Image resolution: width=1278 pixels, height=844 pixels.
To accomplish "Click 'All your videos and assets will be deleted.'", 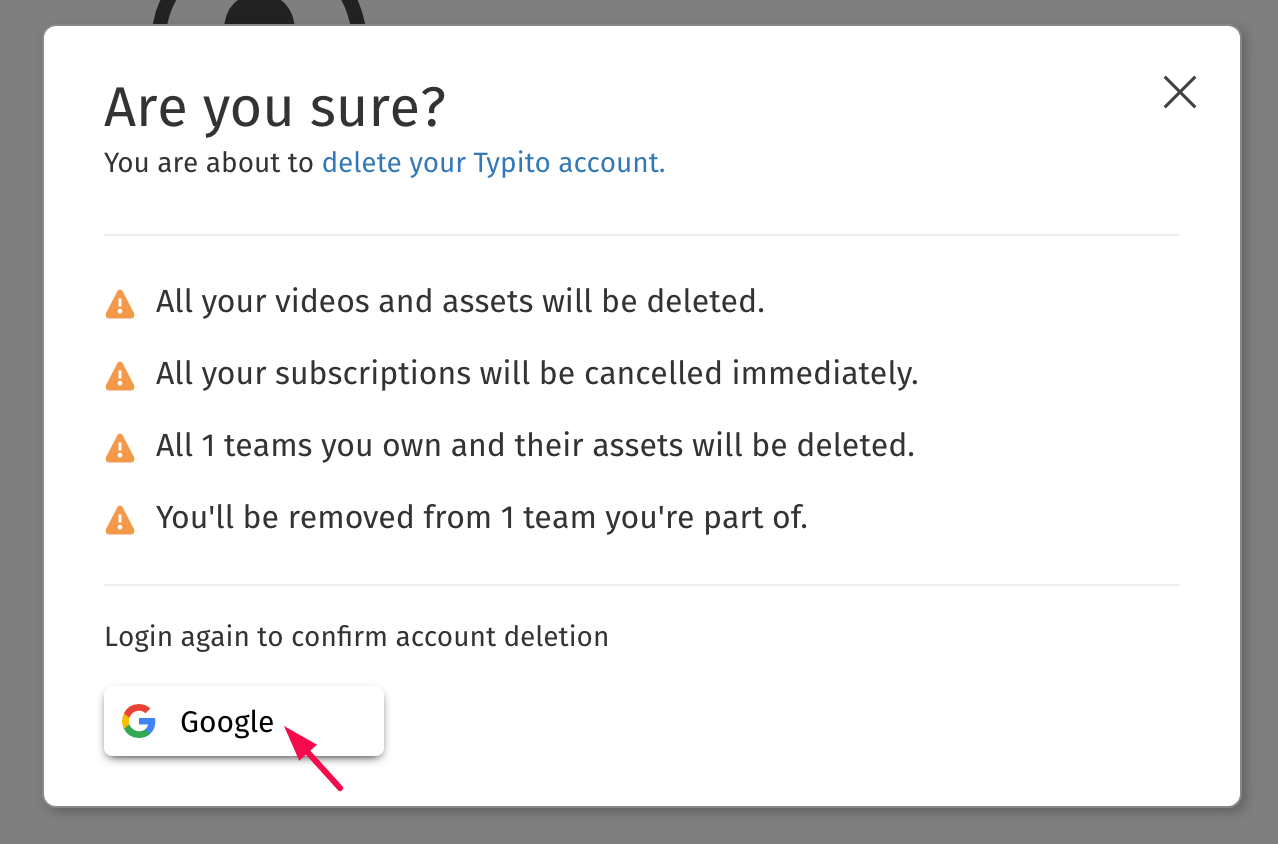I will coord(460,301).
